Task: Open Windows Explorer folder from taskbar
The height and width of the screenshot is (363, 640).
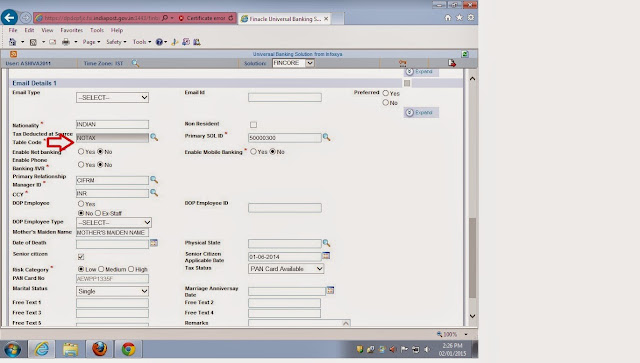Action: pos(70,350)
